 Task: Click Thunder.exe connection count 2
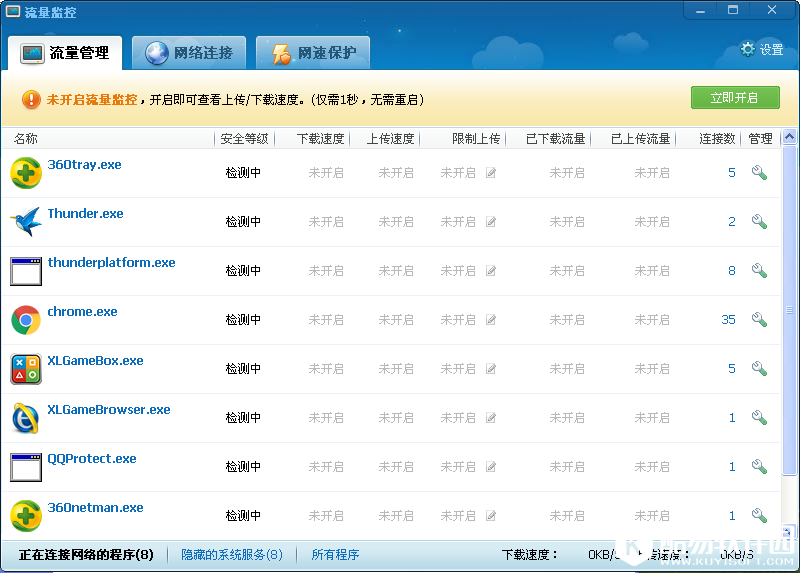coord(732,222)
